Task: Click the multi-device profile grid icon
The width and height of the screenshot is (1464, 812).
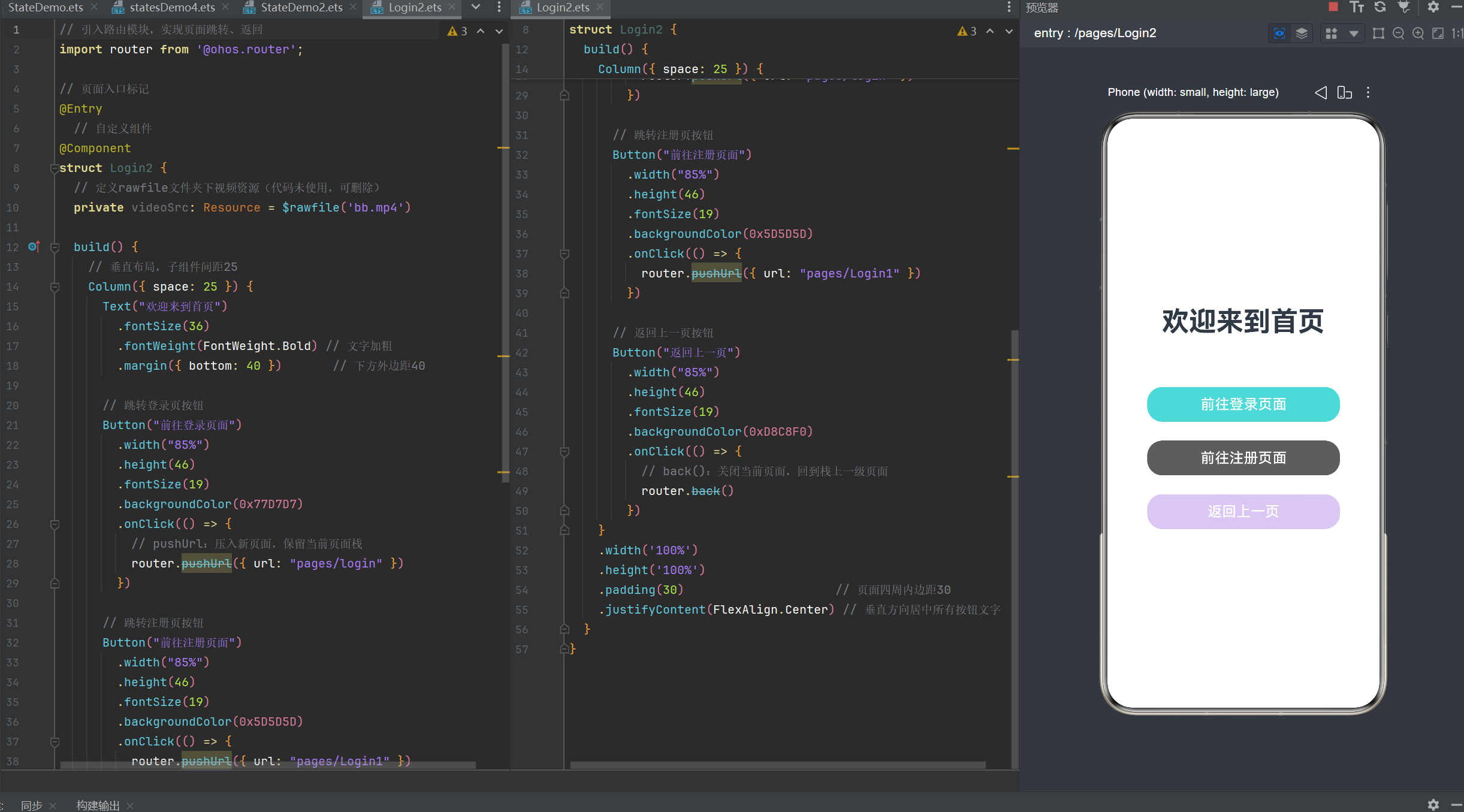Action: click(x=1331, y=34)
